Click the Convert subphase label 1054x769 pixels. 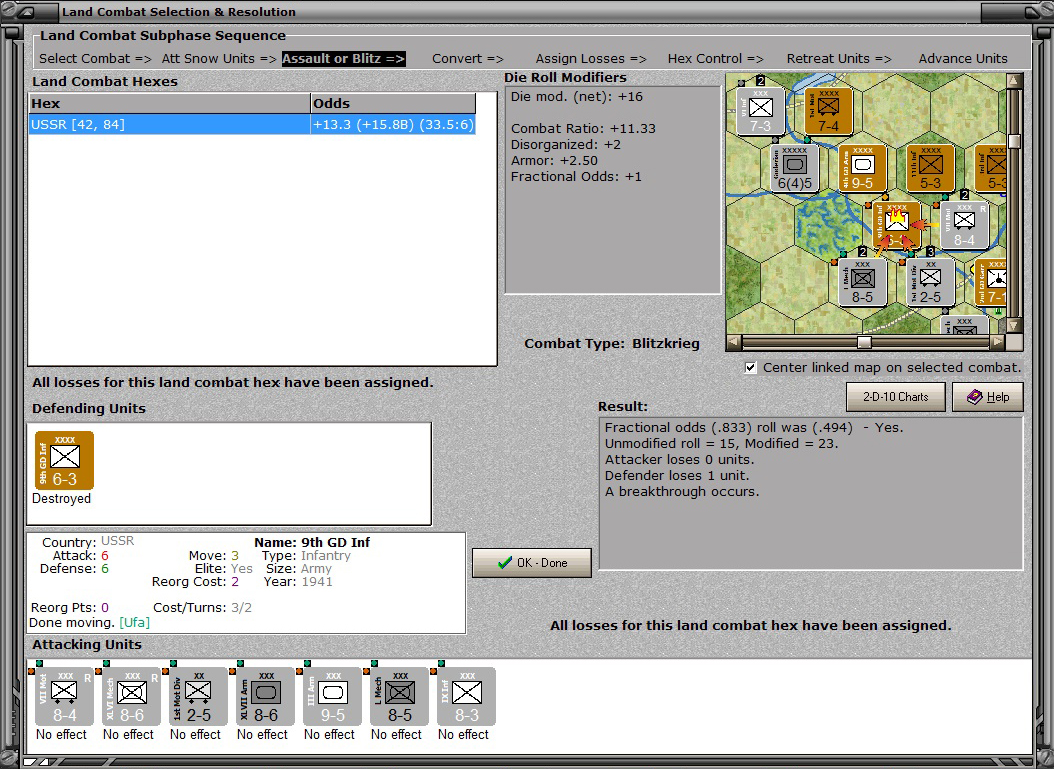point(468,58)
